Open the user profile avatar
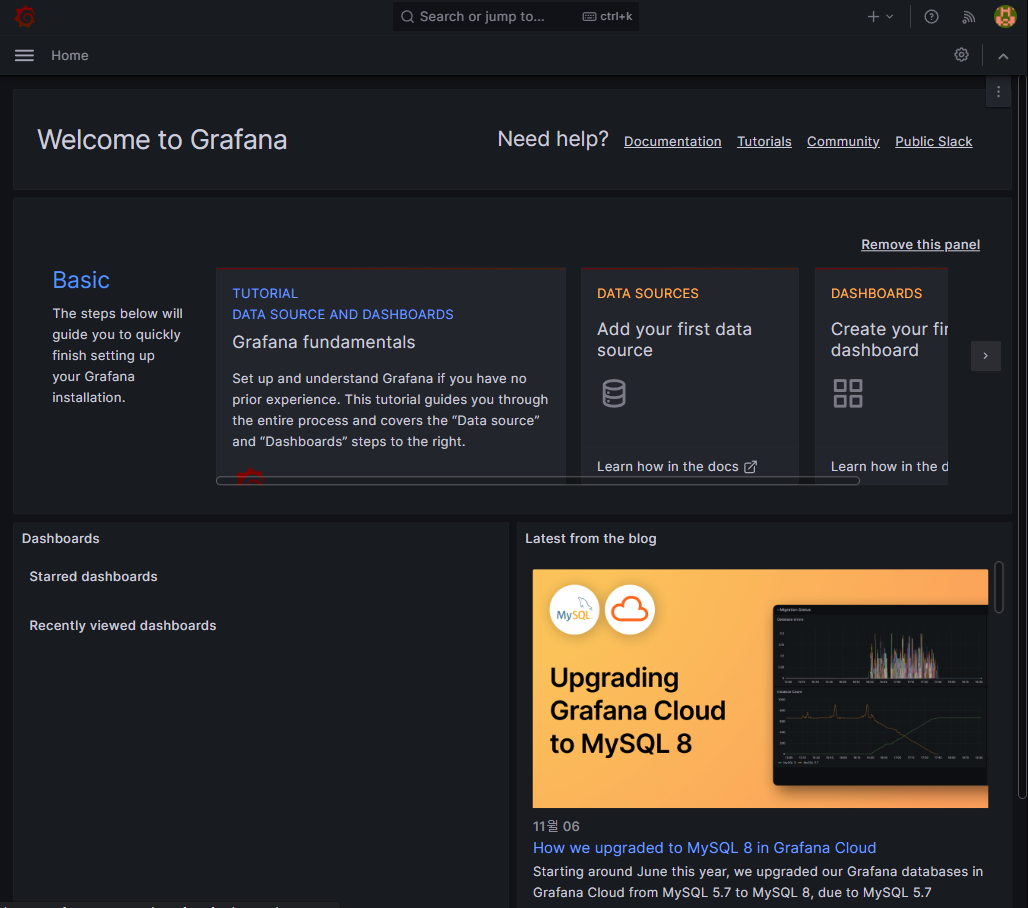 pos(1005,17)
